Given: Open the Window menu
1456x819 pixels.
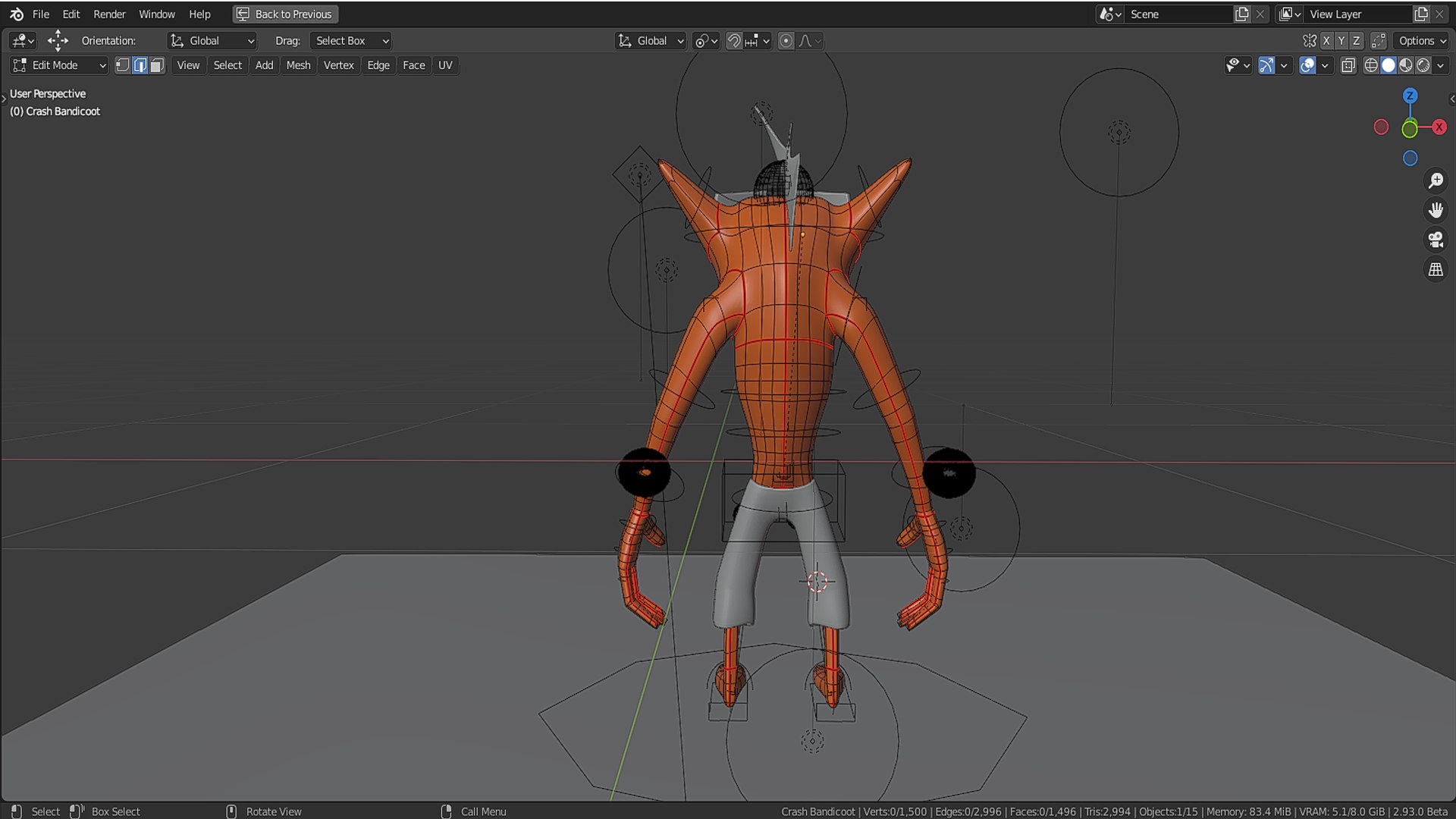Looking at the screenshot, I should 157,14.
